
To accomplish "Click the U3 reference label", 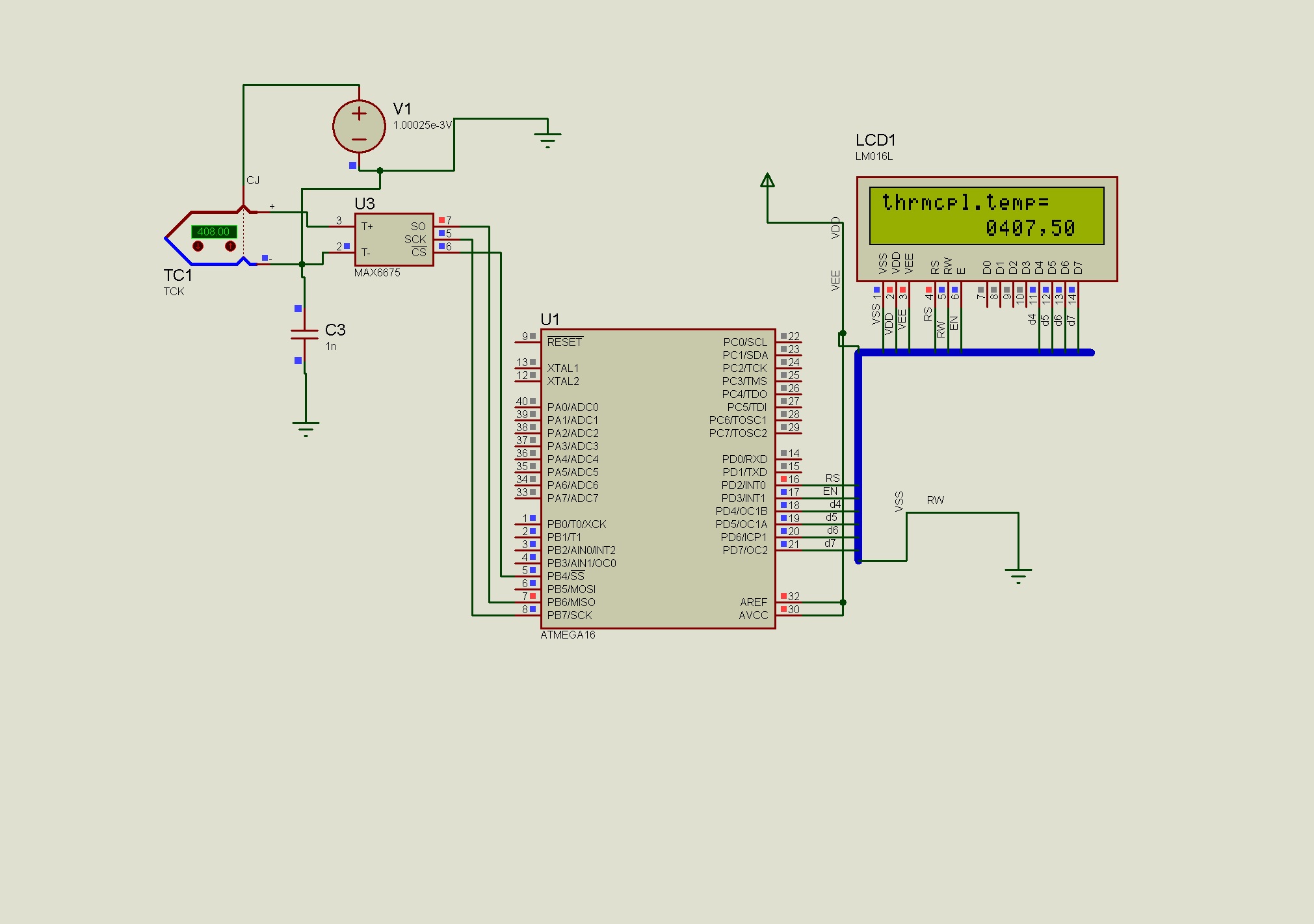I will (365, 204).
